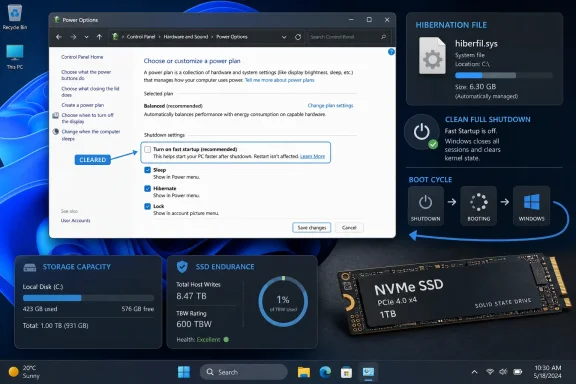The width and height of the screenshot is (576, 384).
Task: Enable Turn on fast startup checkbox
Action: (x=147, y=149)
